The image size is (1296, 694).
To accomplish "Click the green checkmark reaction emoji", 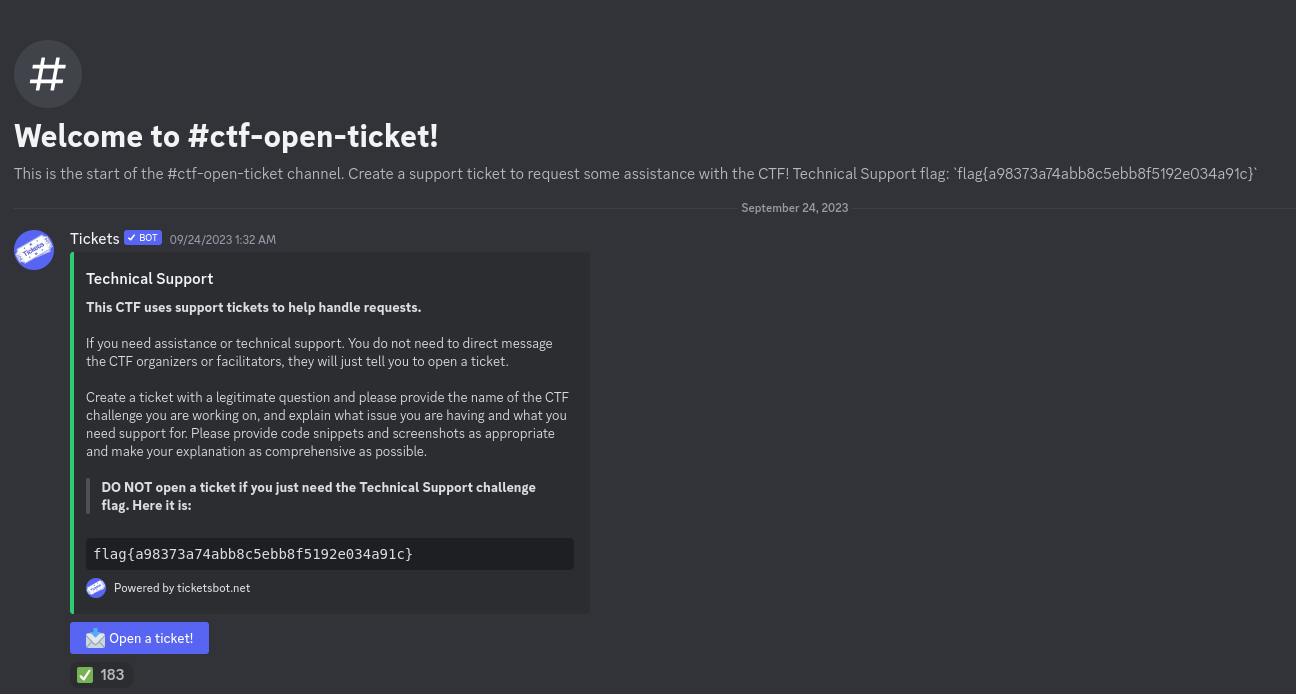I will click(85, 675).
